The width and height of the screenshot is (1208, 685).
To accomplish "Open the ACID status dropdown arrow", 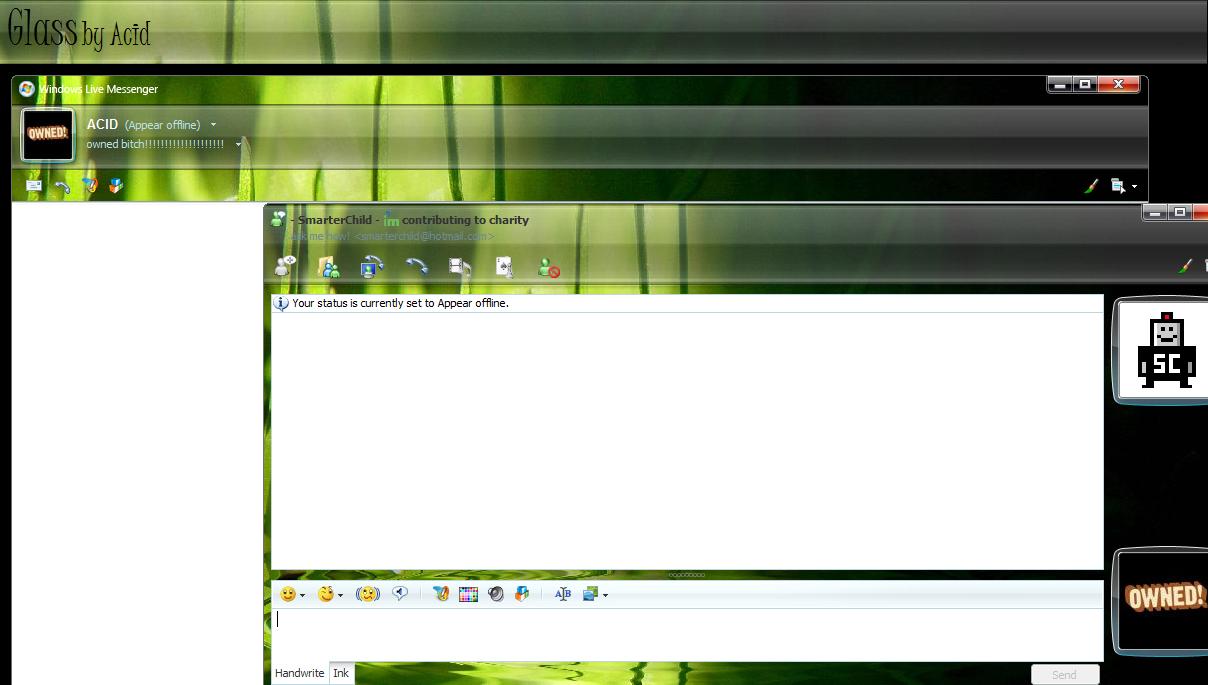I will pos(213,125).
